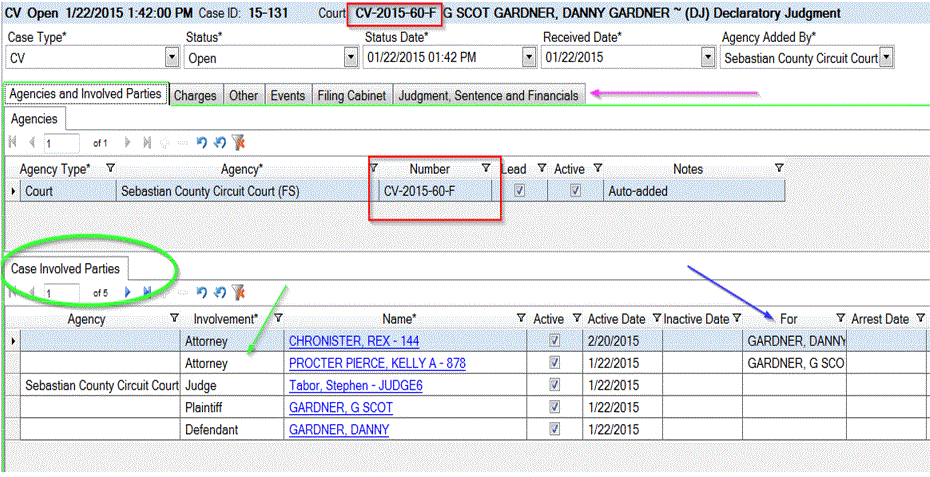Click clear filter icon in Case Involved Parties toolbar
930x477 pixels.
(x=238, y=292)
